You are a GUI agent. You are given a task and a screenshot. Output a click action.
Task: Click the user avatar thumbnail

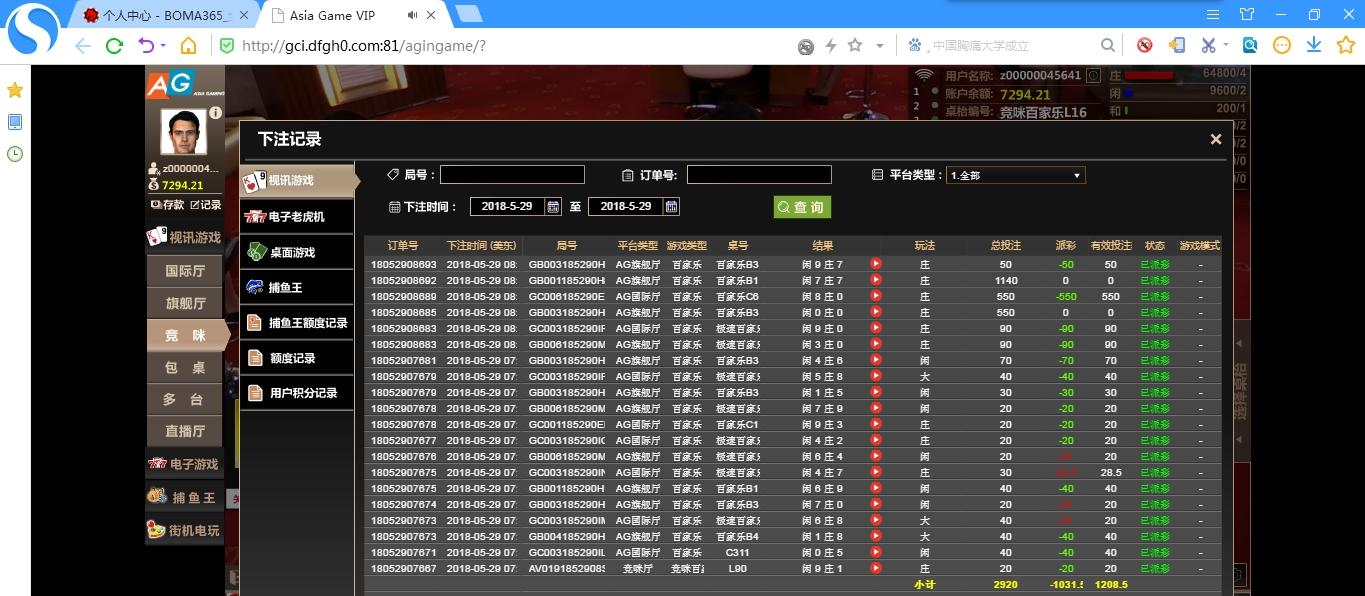point(183,132)
